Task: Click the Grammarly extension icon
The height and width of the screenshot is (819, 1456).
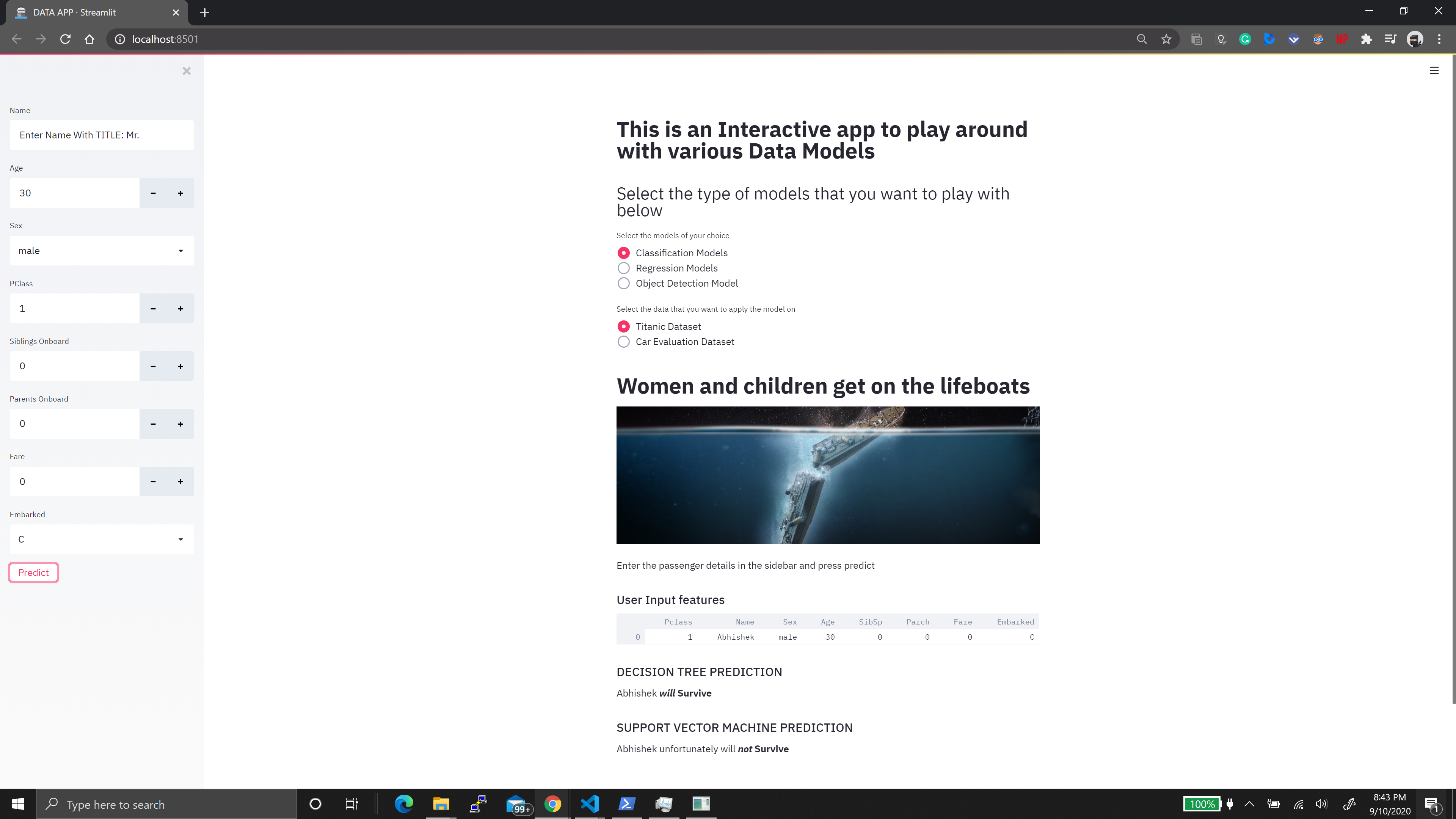Action: tap(1244, 39)
